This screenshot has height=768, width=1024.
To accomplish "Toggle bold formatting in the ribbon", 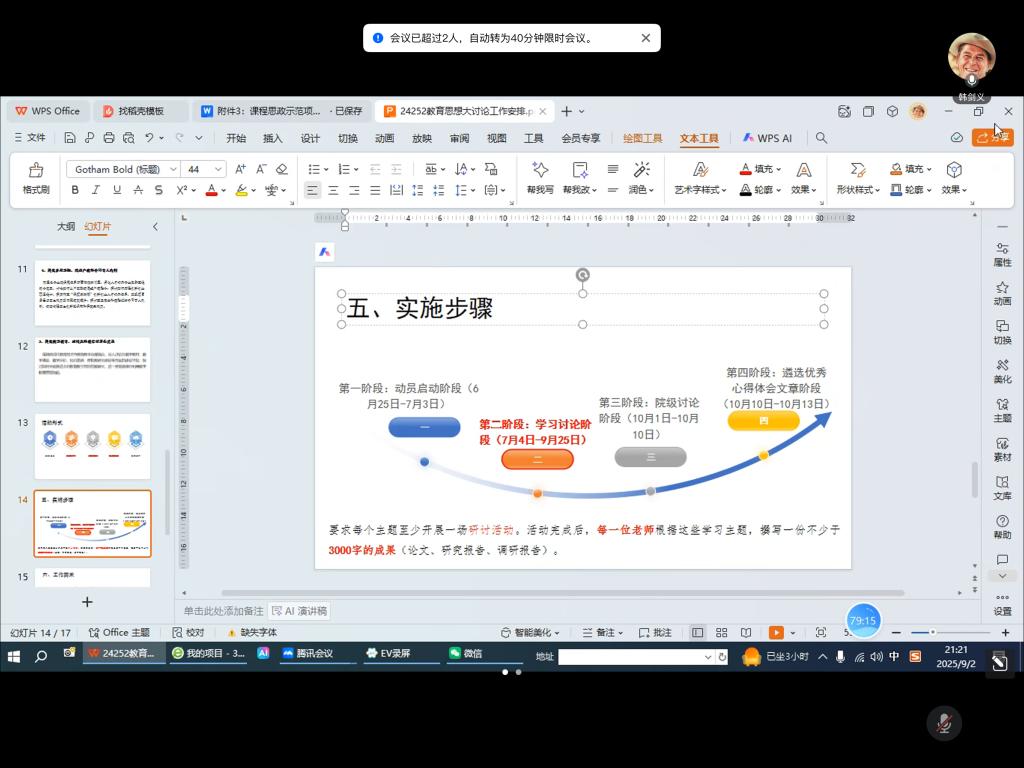I will pyautogui.click(x=76, y=190).
